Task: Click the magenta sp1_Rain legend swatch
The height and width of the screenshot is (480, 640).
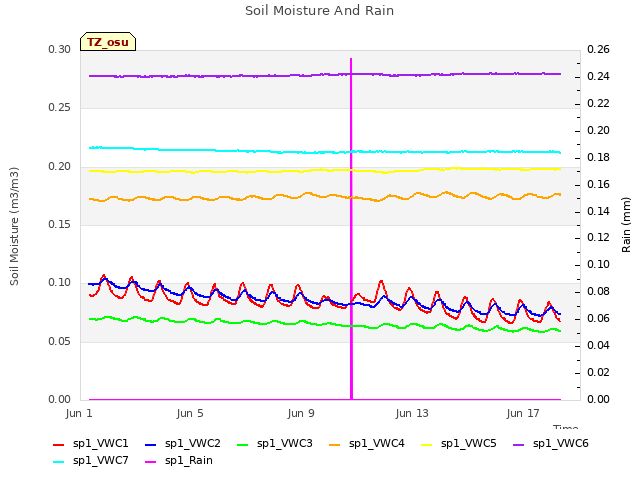Action: (x=151, y=462)
